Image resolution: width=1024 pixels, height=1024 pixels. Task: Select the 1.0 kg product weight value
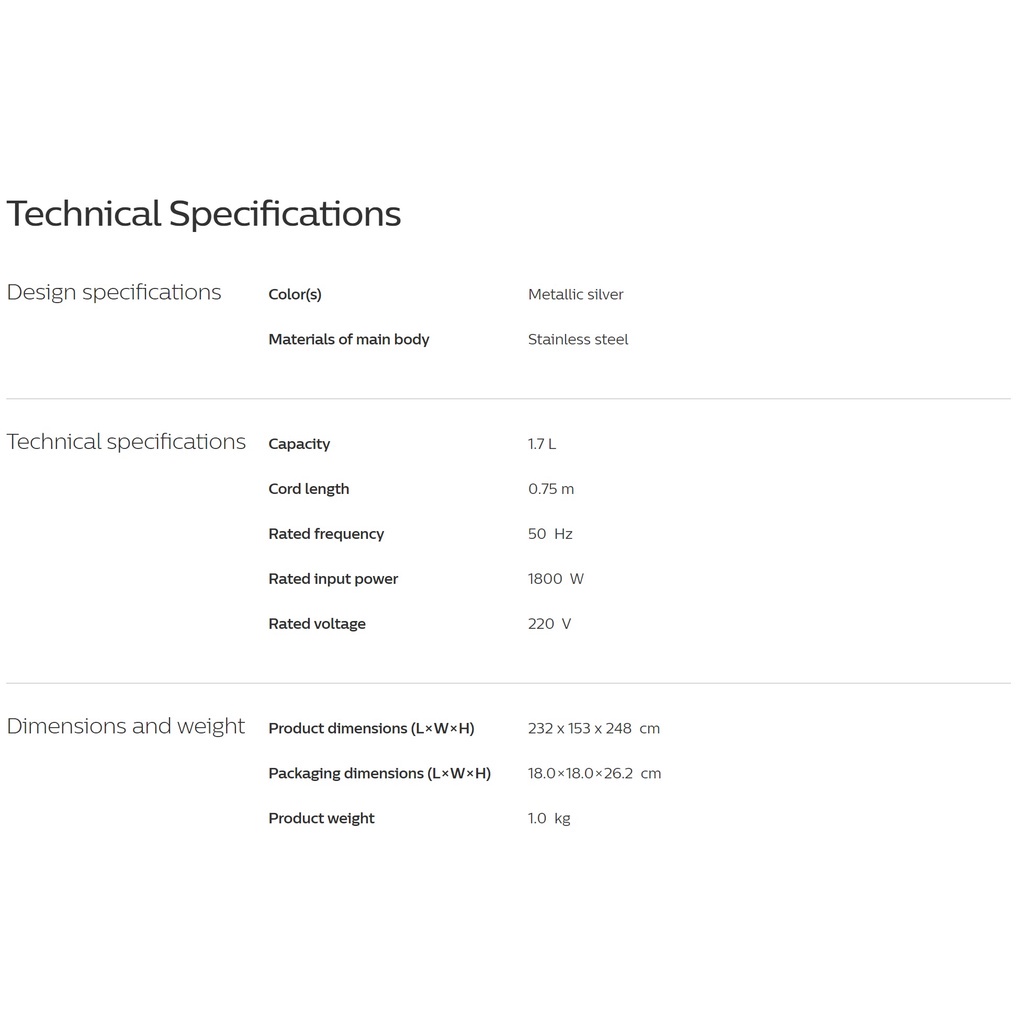pos(549,818)
